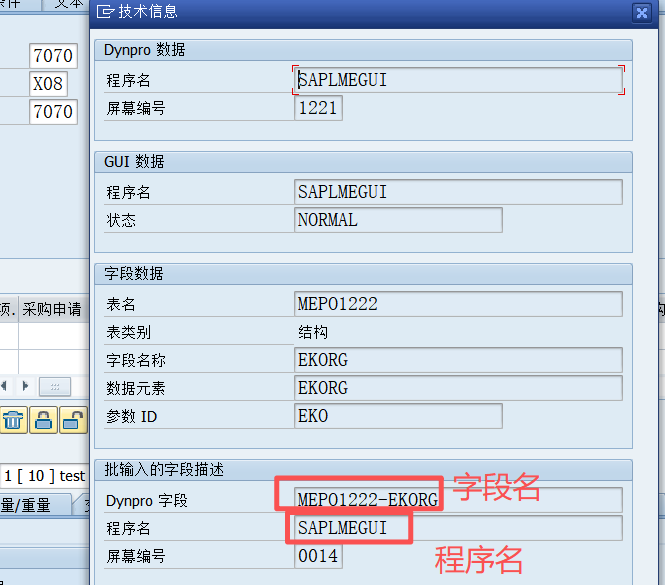
Task: Click the table scroll right arrow
Action: (x=25, y=386)
